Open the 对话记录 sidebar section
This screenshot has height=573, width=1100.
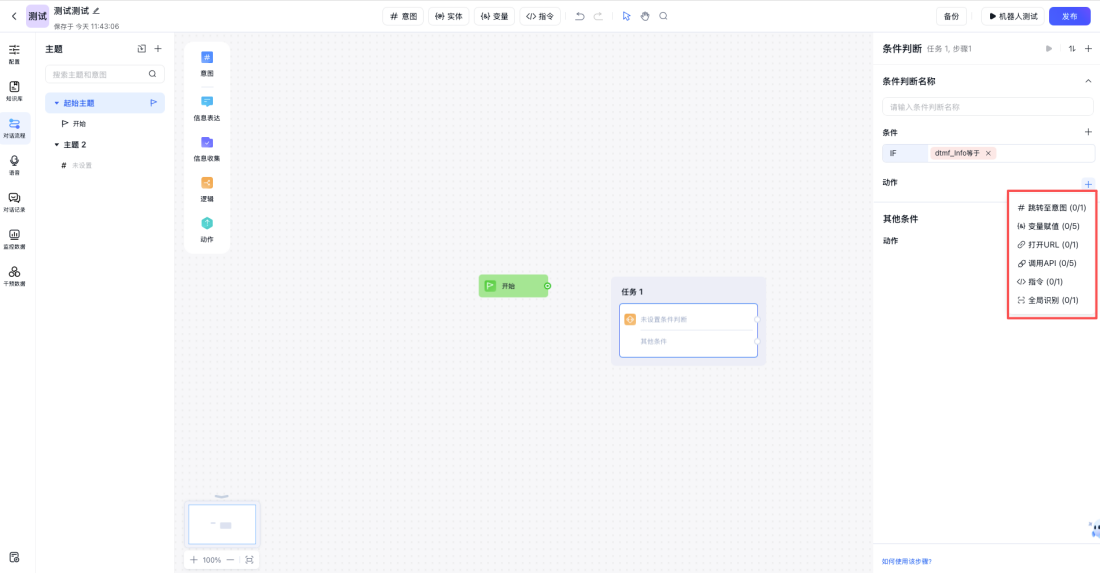pos(14,202)
